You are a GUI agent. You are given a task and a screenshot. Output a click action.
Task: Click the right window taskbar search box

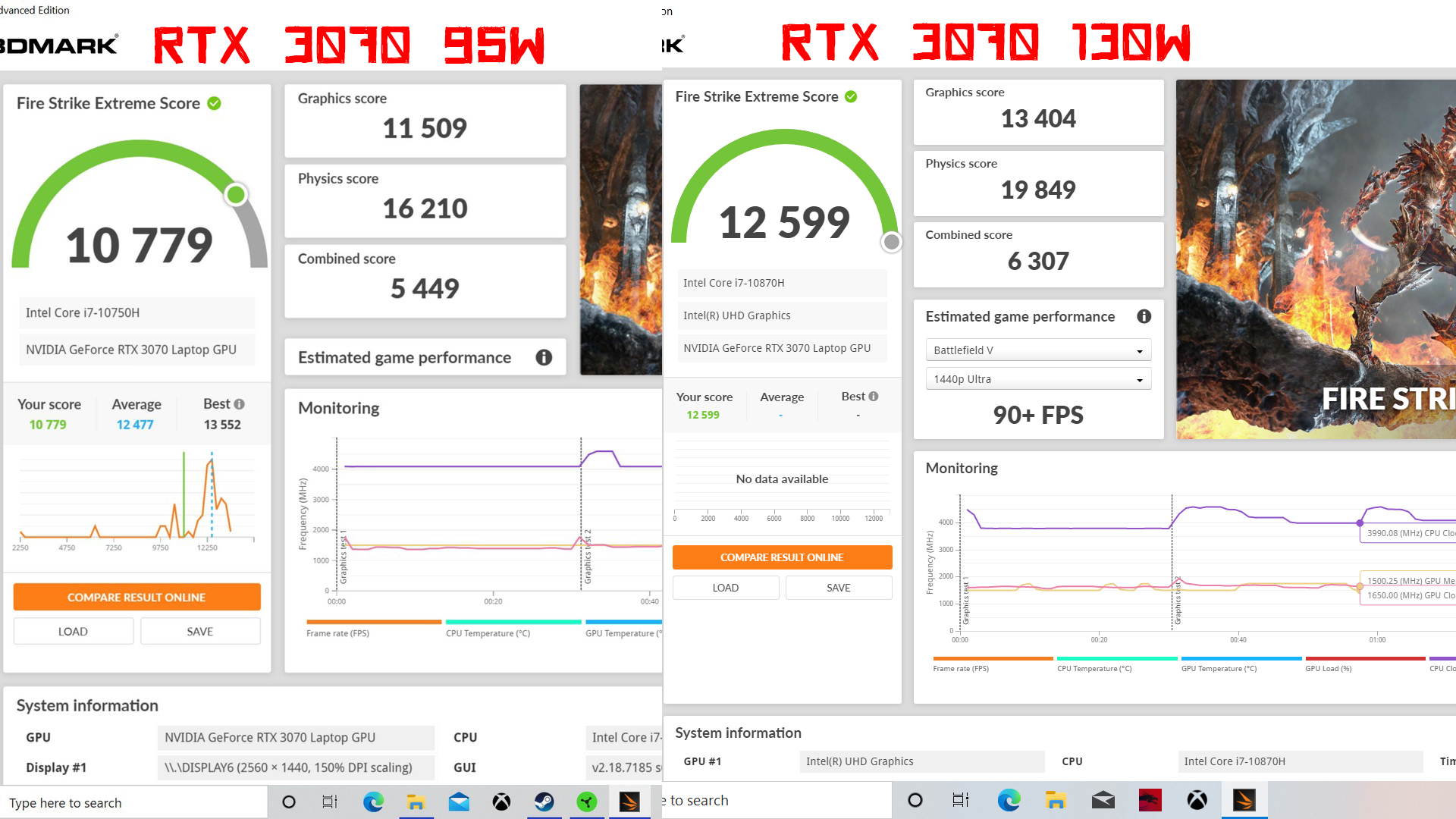(777, 800)
